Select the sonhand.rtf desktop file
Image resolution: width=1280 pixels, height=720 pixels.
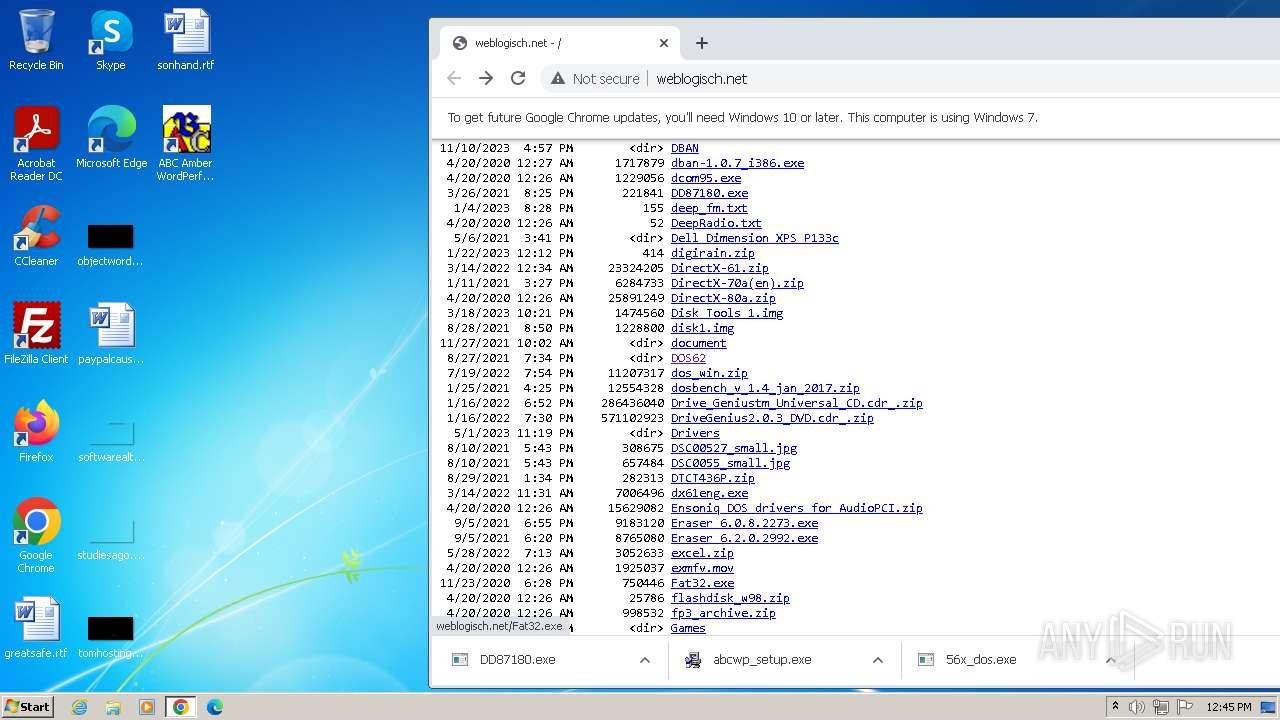[186, 40]
